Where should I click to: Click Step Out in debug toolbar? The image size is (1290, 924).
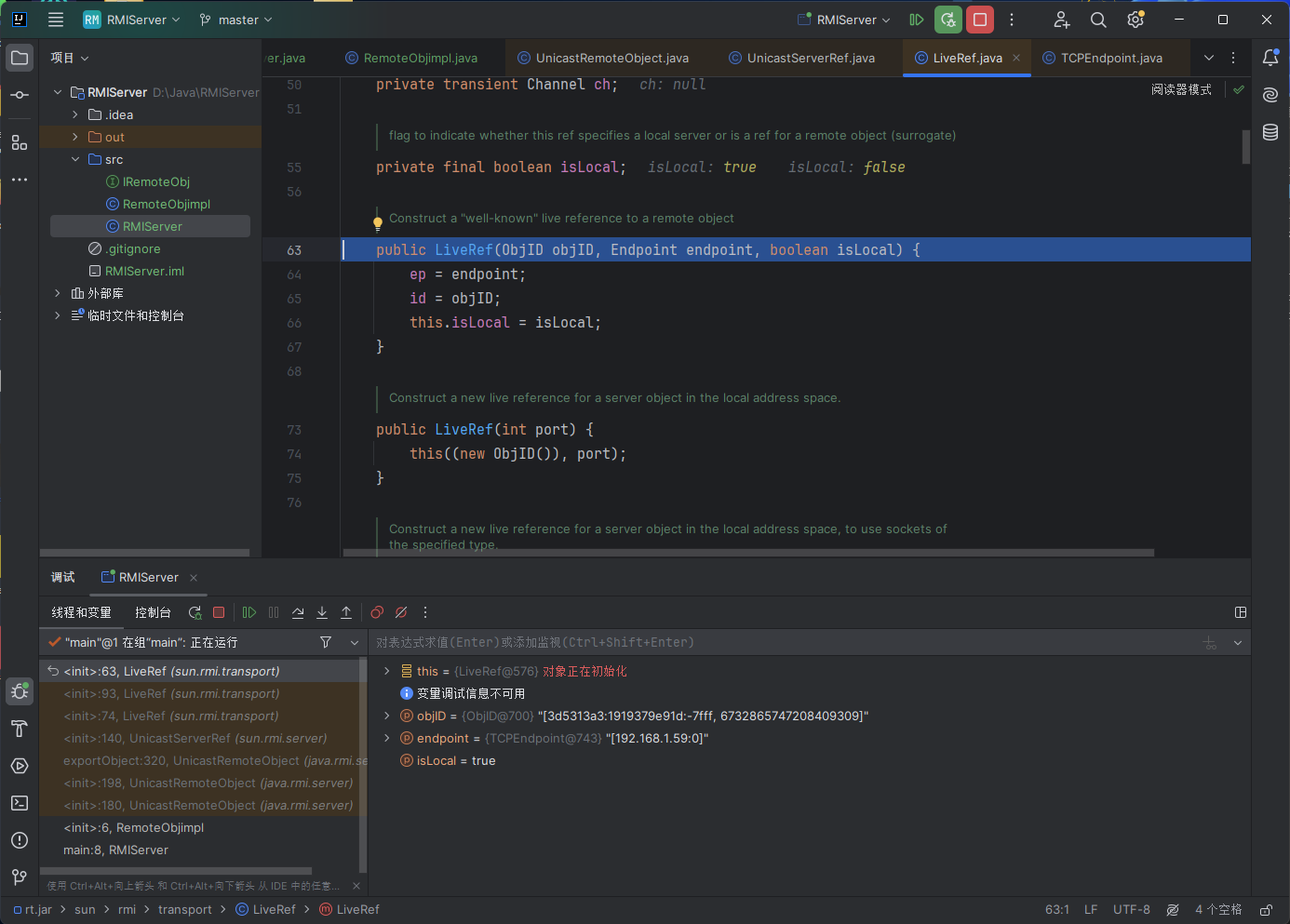point(346,612)
